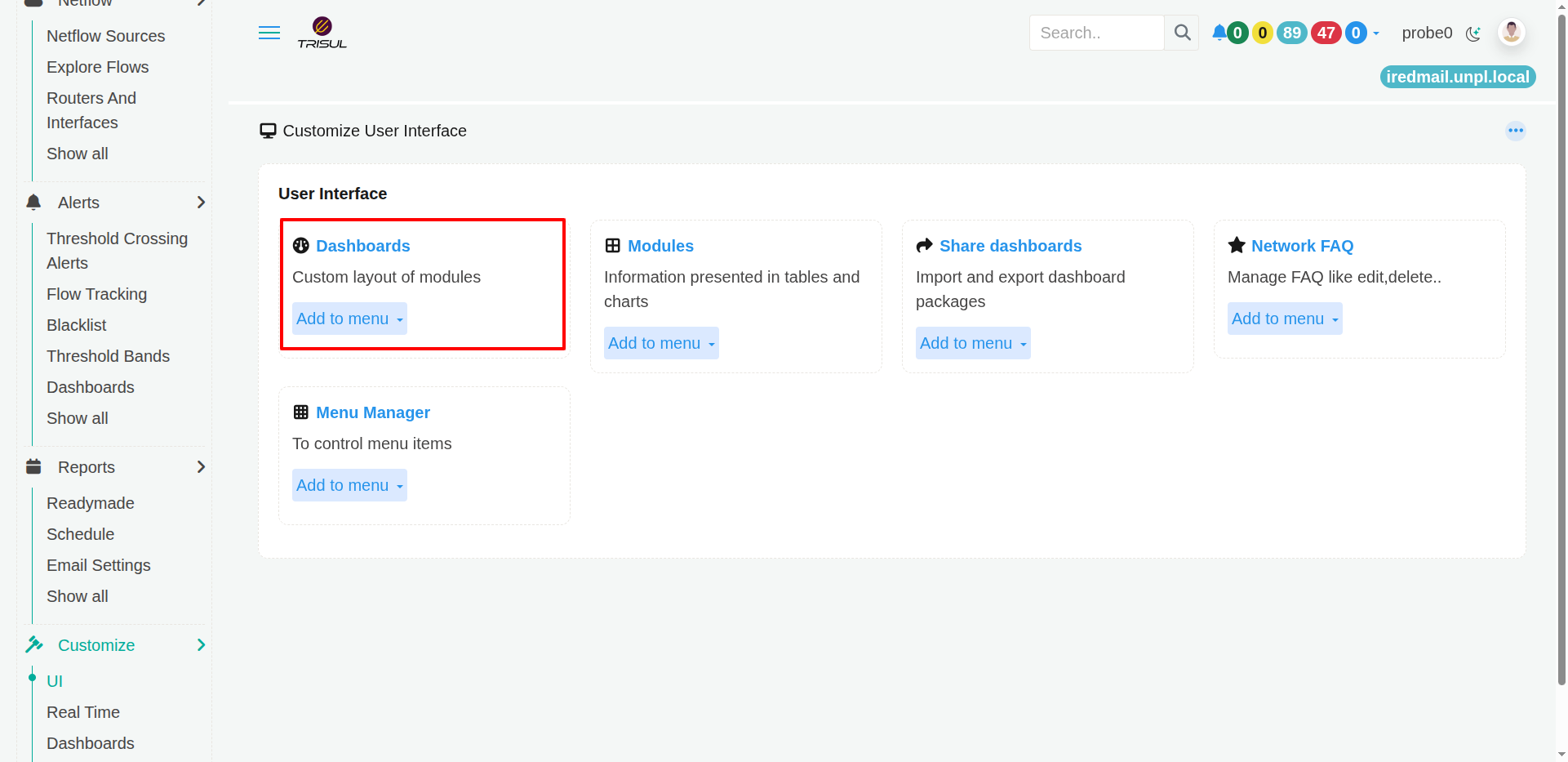Click the Search input field
This screenshot has width=1568, height=762.
1096,33
